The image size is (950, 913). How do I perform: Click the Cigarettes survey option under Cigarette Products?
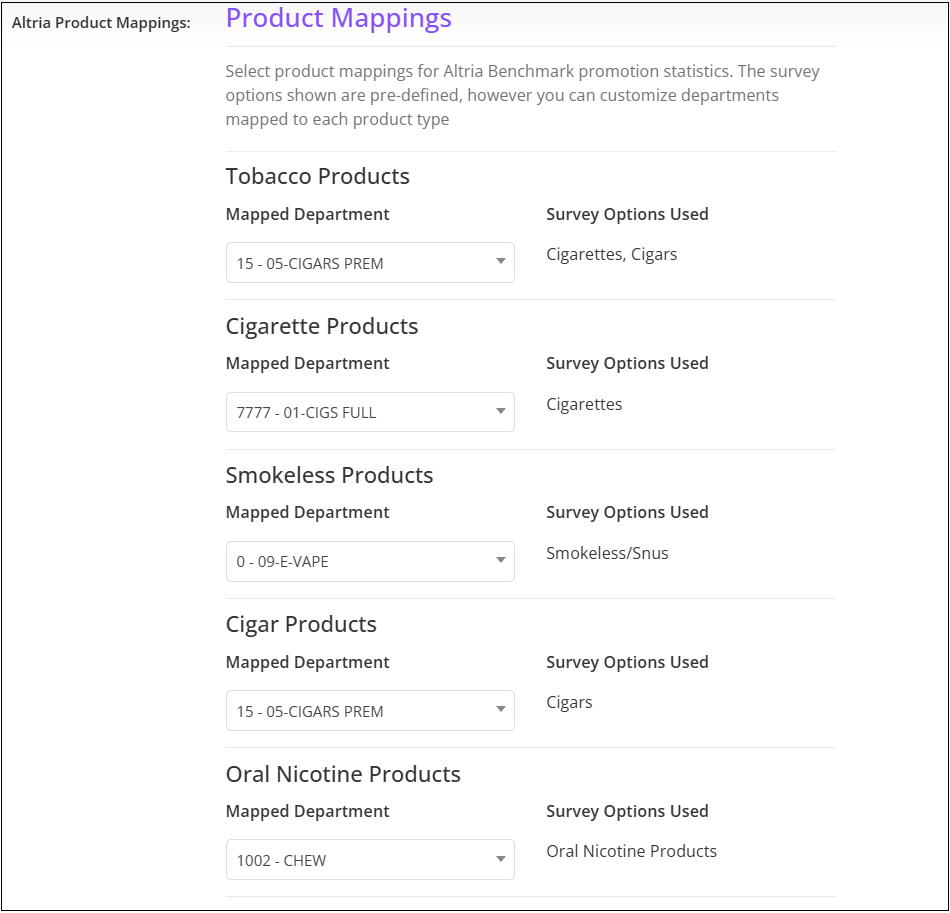click(x=584, y=404)
